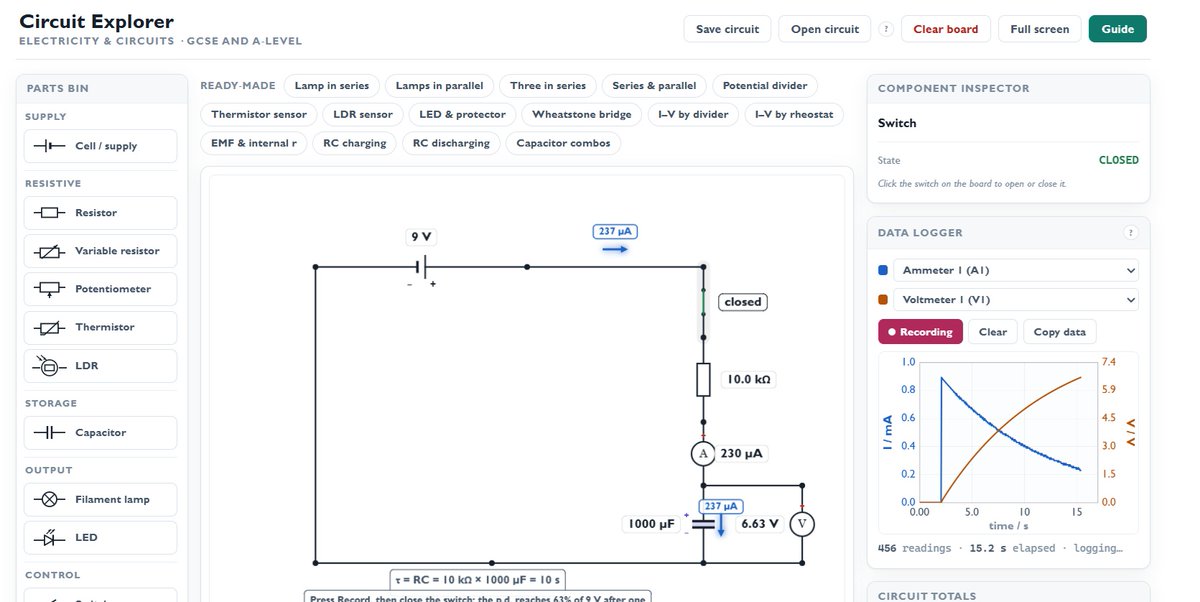The width and height of the screenshot is (1200, 602).
Task: Add a Filament lamp to the board
Action: (x=100, y=500)
